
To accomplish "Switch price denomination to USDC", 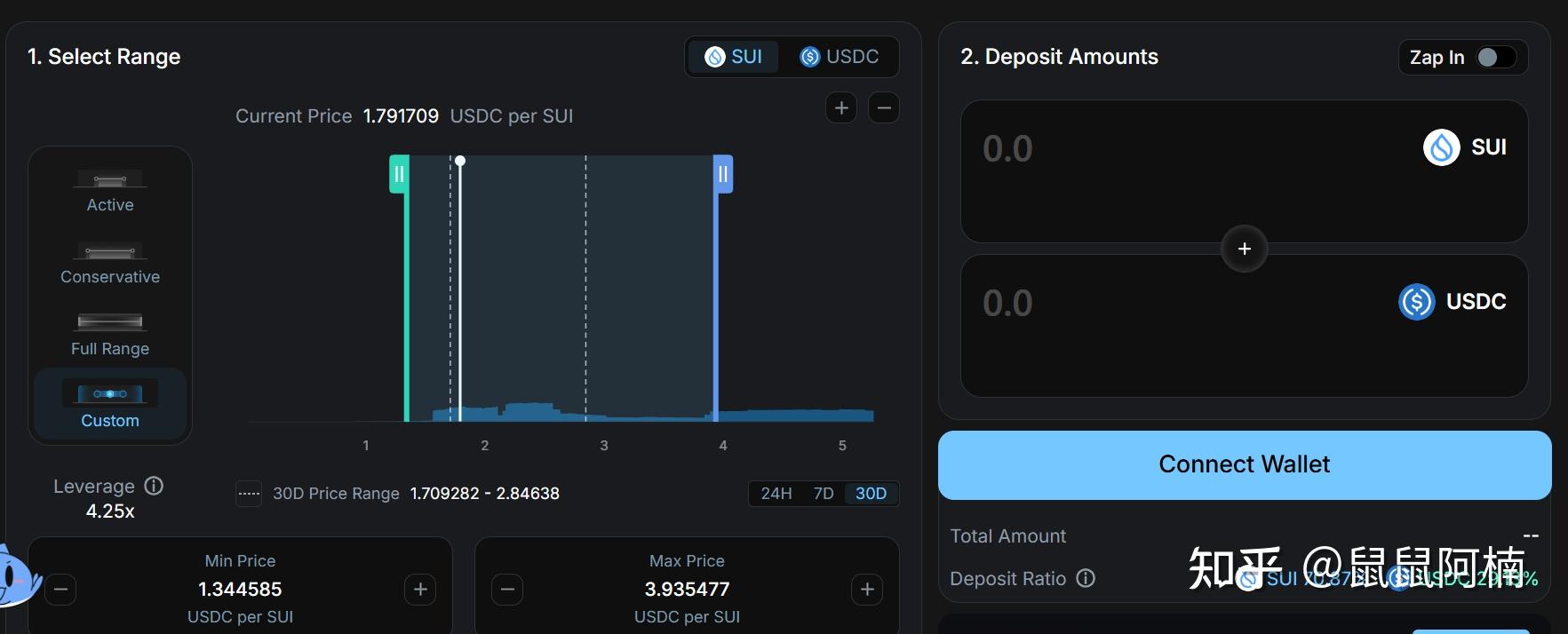I will (x=839, y=57).
